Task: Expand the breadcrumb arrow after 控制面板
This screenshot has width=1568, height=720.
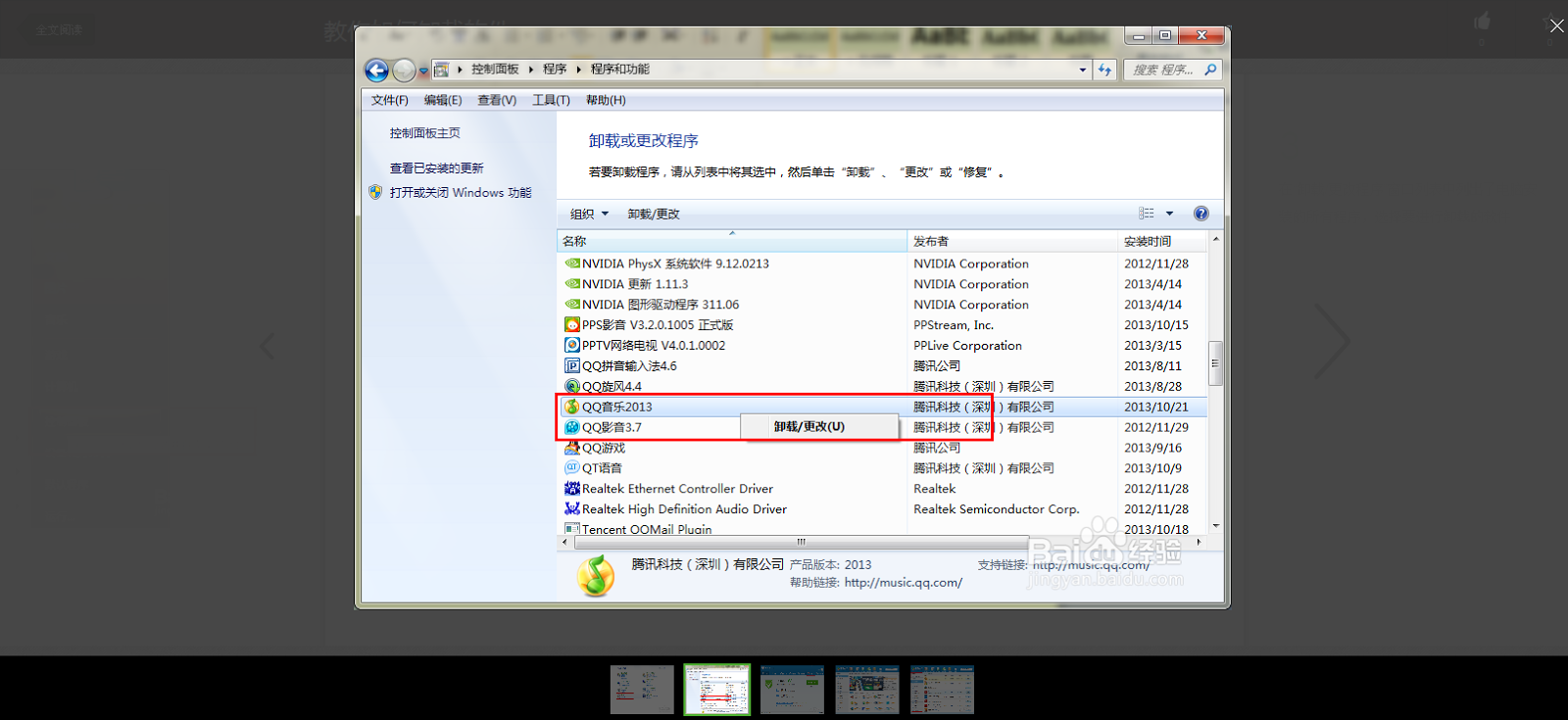Action: click(530, 70)
